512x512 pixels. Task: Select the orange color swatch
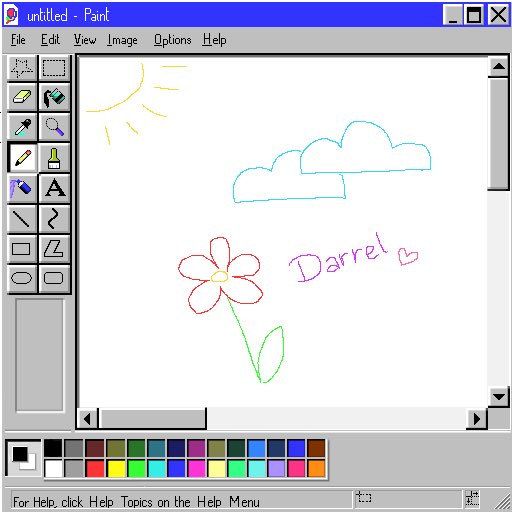click(x=316, y=468)
